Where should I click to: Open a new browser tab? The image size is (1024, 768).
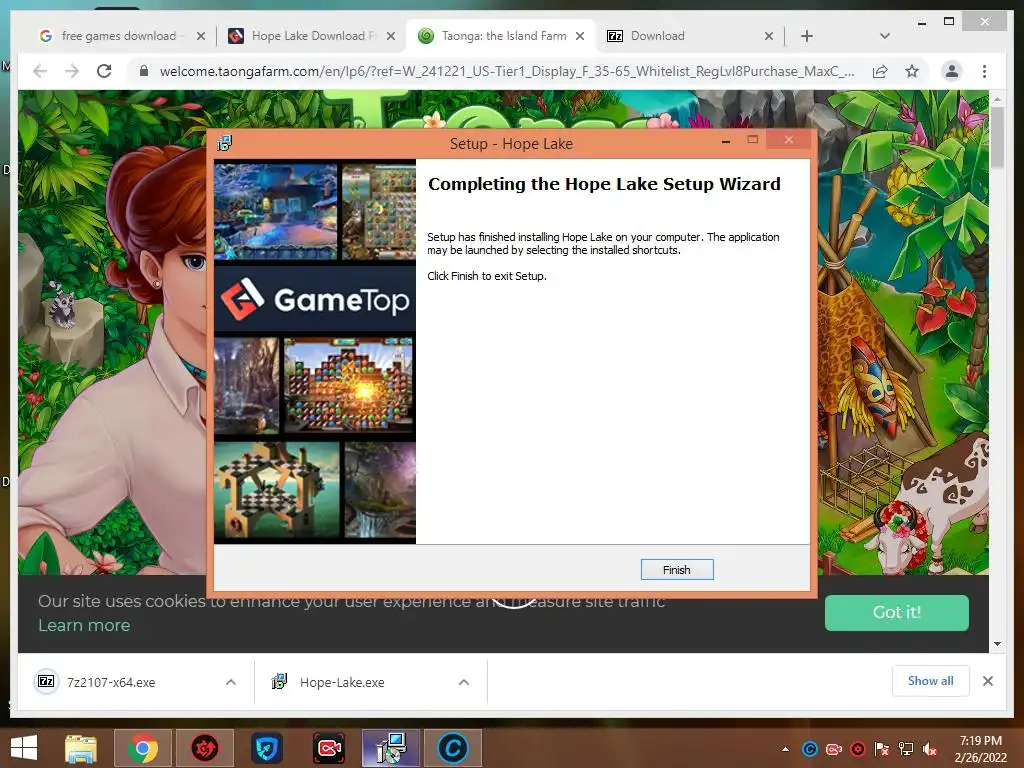[x=807, y=36]
